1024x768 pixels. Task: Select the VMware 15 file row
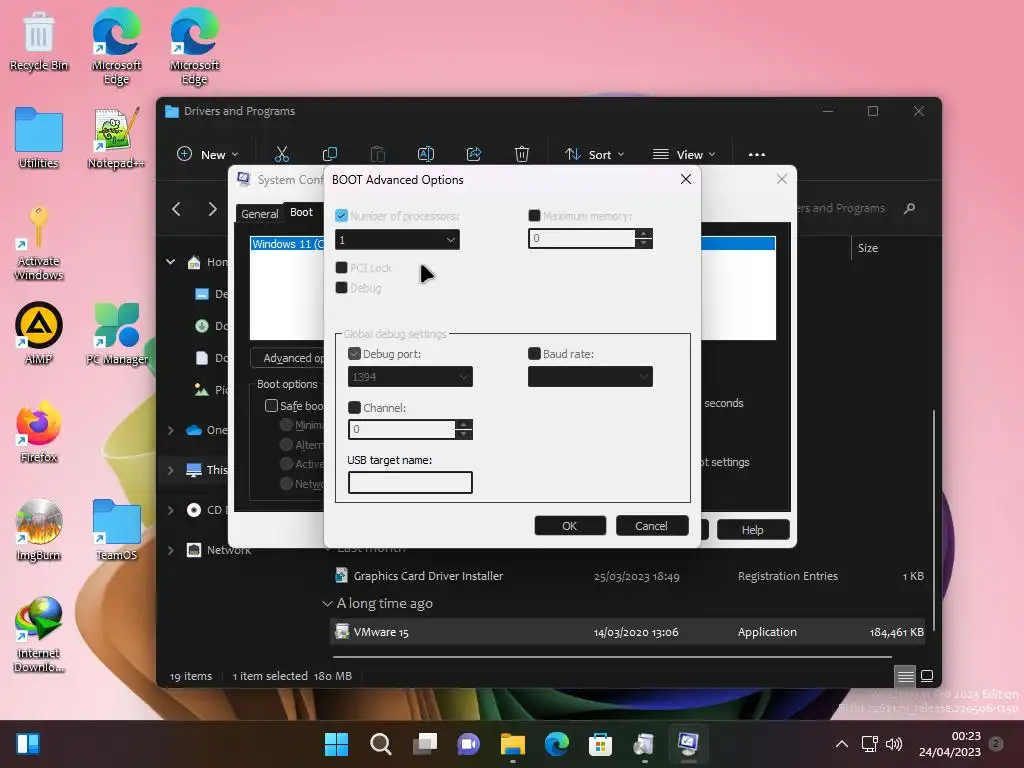pos(627,632)
